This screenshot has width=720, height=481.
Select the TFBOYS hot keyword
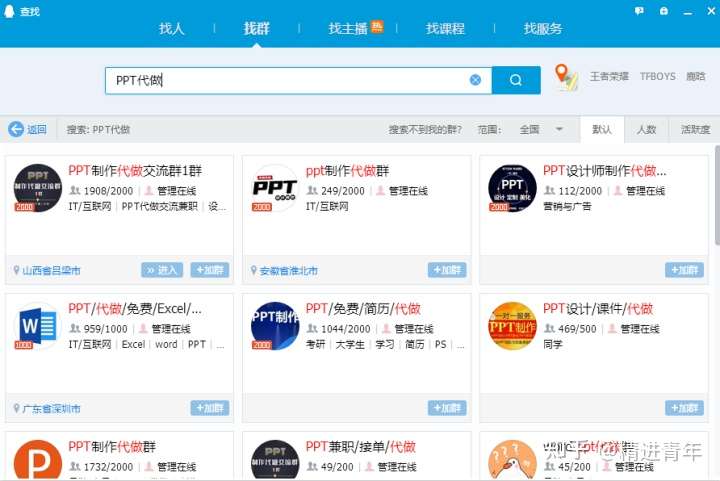click(658, 76)
